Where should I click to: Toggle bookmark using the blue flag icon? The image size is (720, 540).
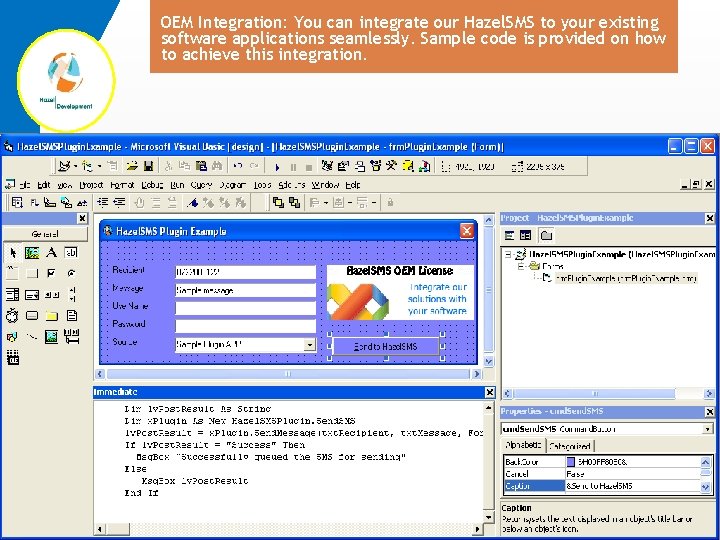point(192,202)
